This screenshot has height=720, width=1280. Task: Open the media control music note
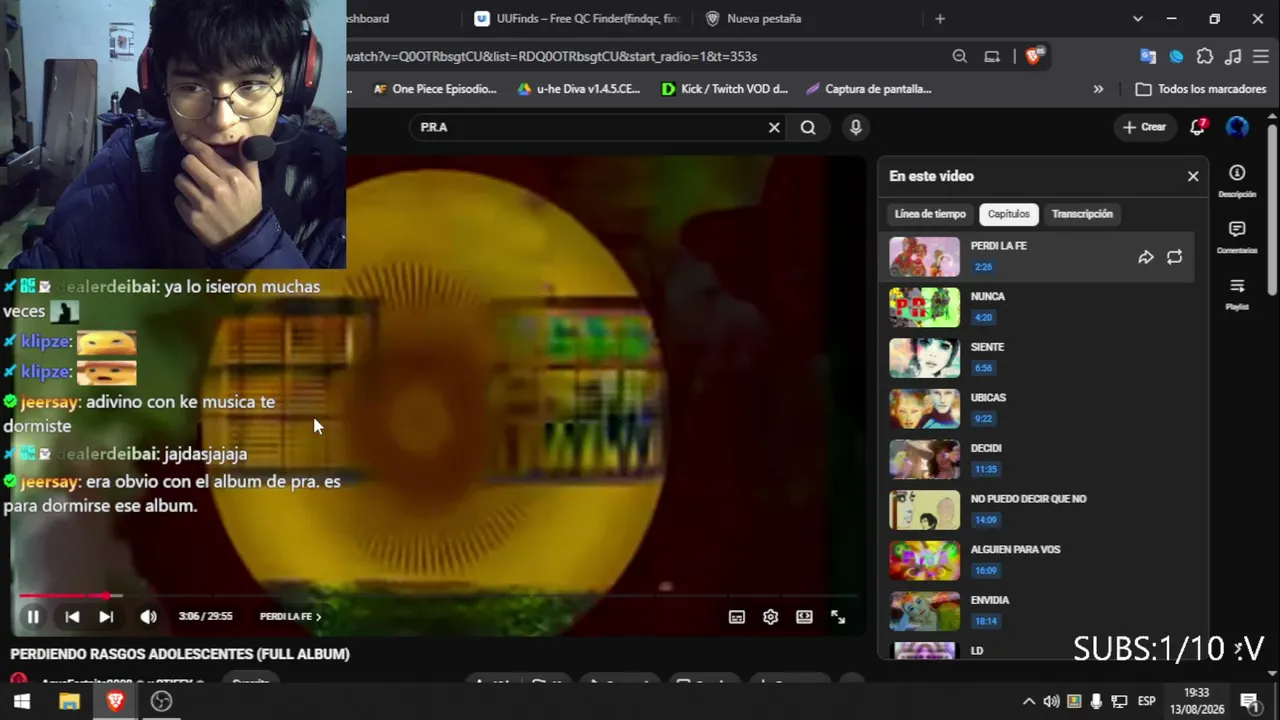click(x=1233, y=56)
